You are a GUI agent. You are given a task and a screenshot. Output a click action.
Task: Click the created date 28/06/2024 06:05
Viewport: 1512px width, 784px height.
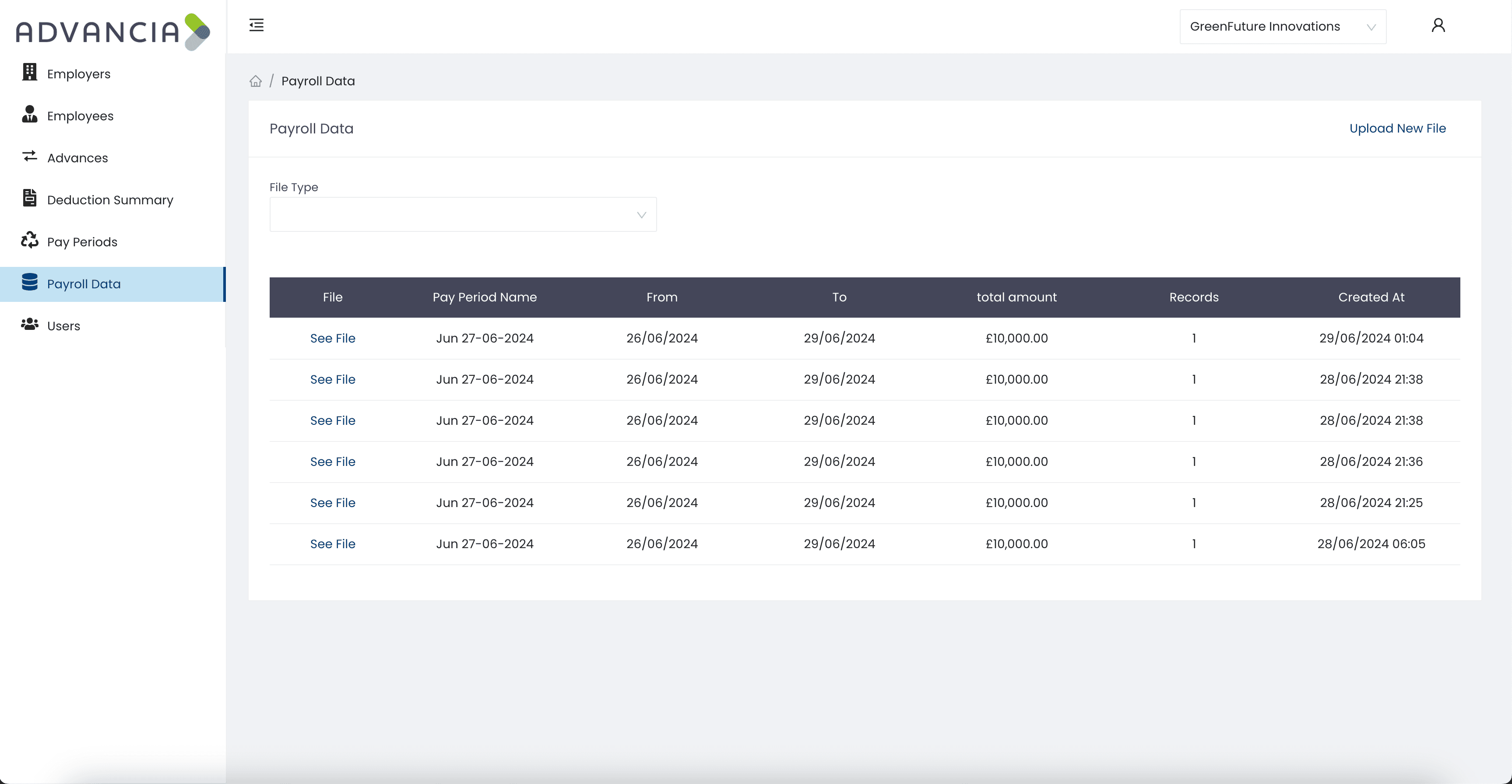(x=1371, y=544)
